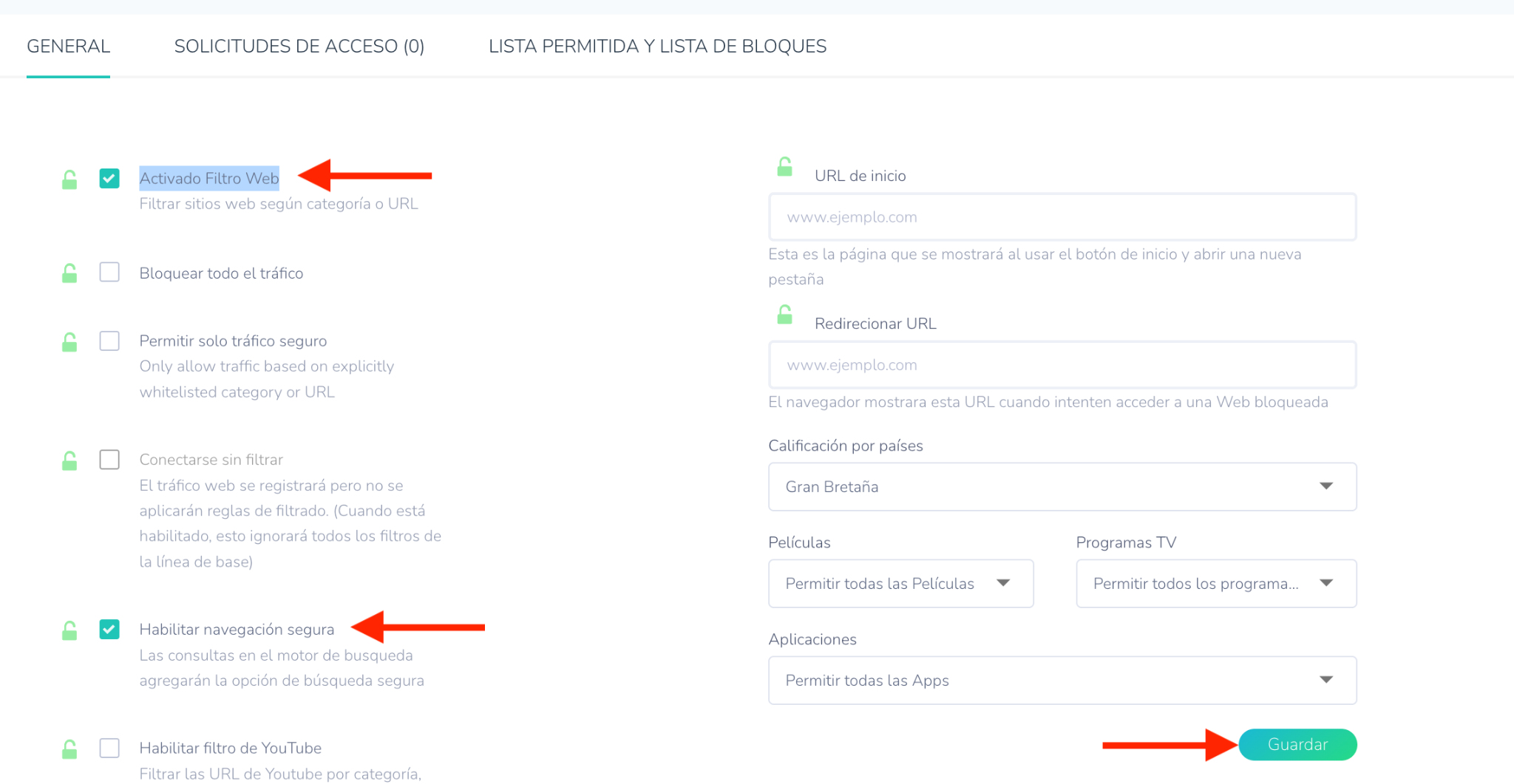Toggle lock icon for Permitir solo tráfico seguro
Image resolution: width=1514 pixels, height=784 pixels.
pos(69,342)
